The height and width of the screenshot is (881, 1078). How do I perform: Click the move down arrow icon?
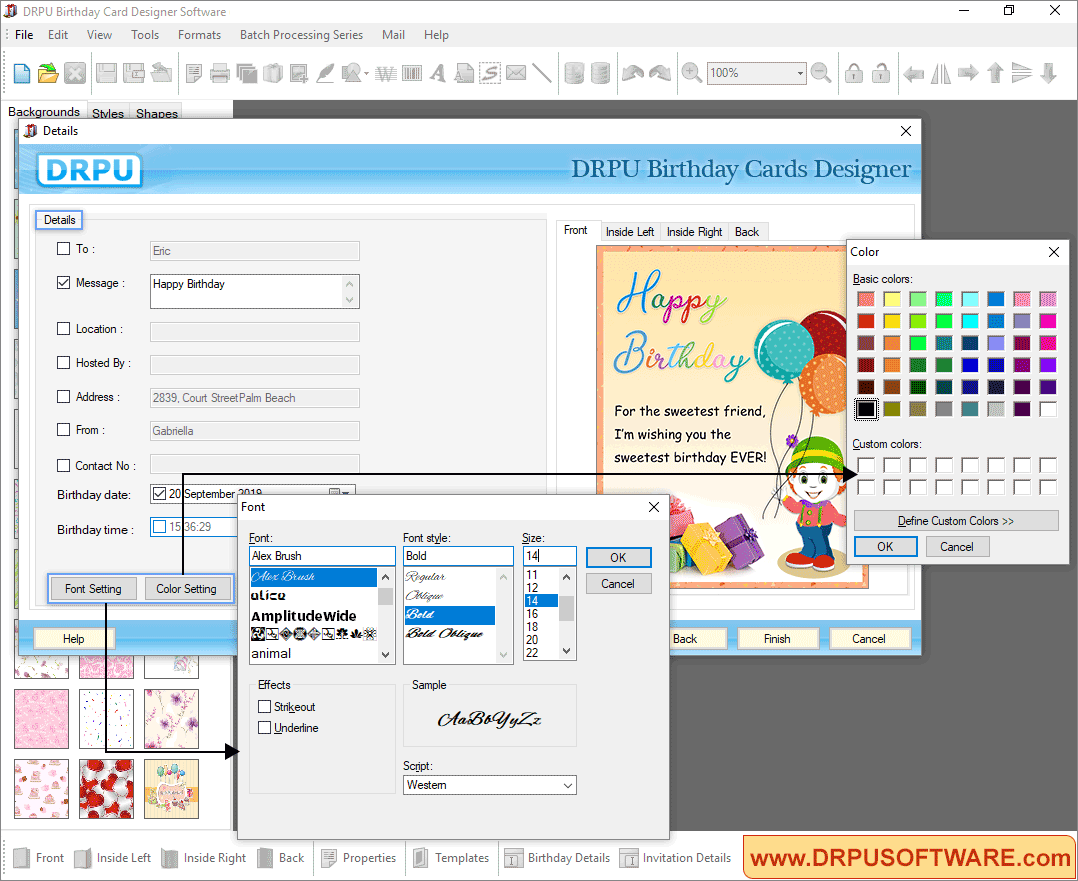1048,73
